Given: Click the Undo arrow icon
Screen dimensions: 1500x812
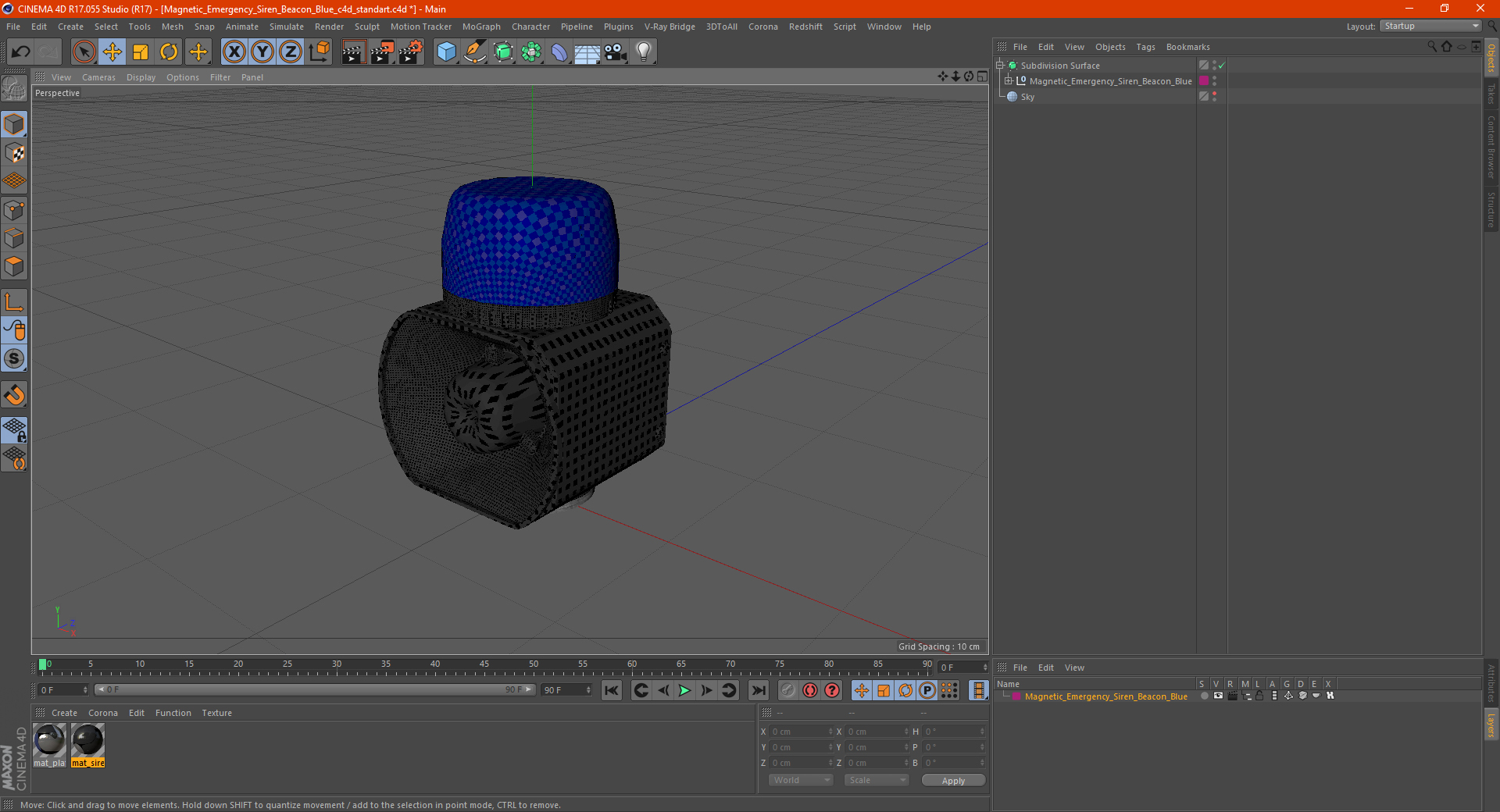Looking at the screenshot, I should [x=21, y=52].
